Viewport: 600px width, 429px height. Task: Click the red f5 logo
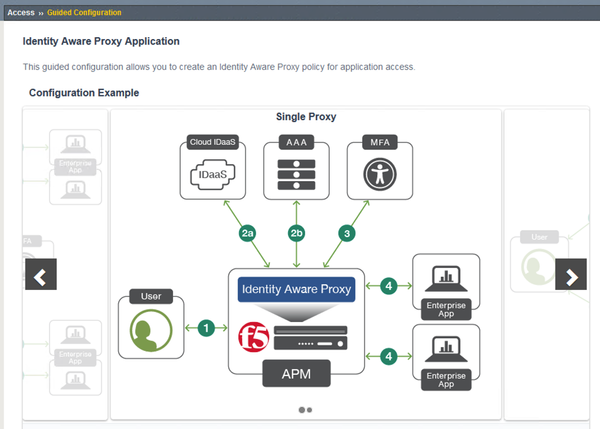click(x=253, y=337)
